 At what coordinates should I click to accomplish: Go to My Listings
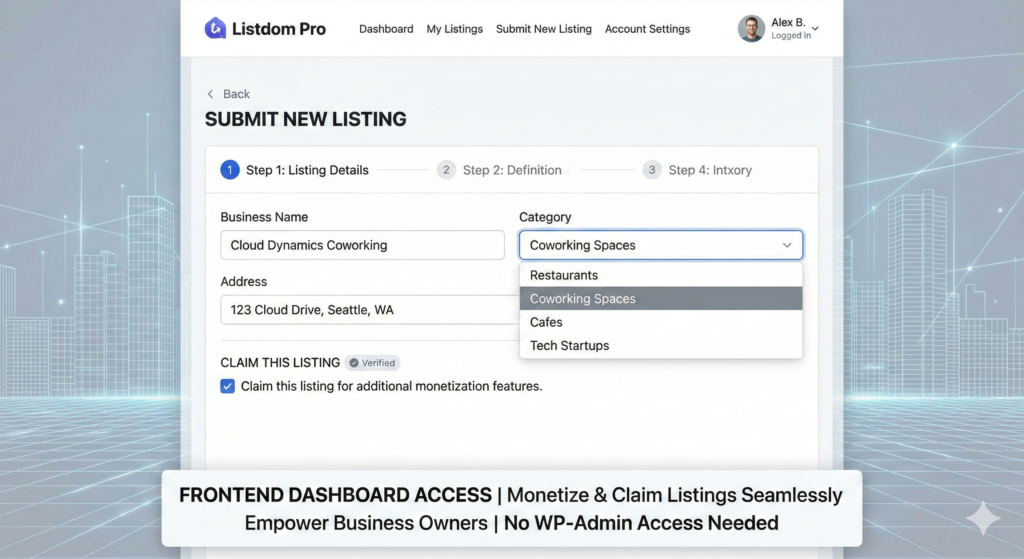point(455,29)
